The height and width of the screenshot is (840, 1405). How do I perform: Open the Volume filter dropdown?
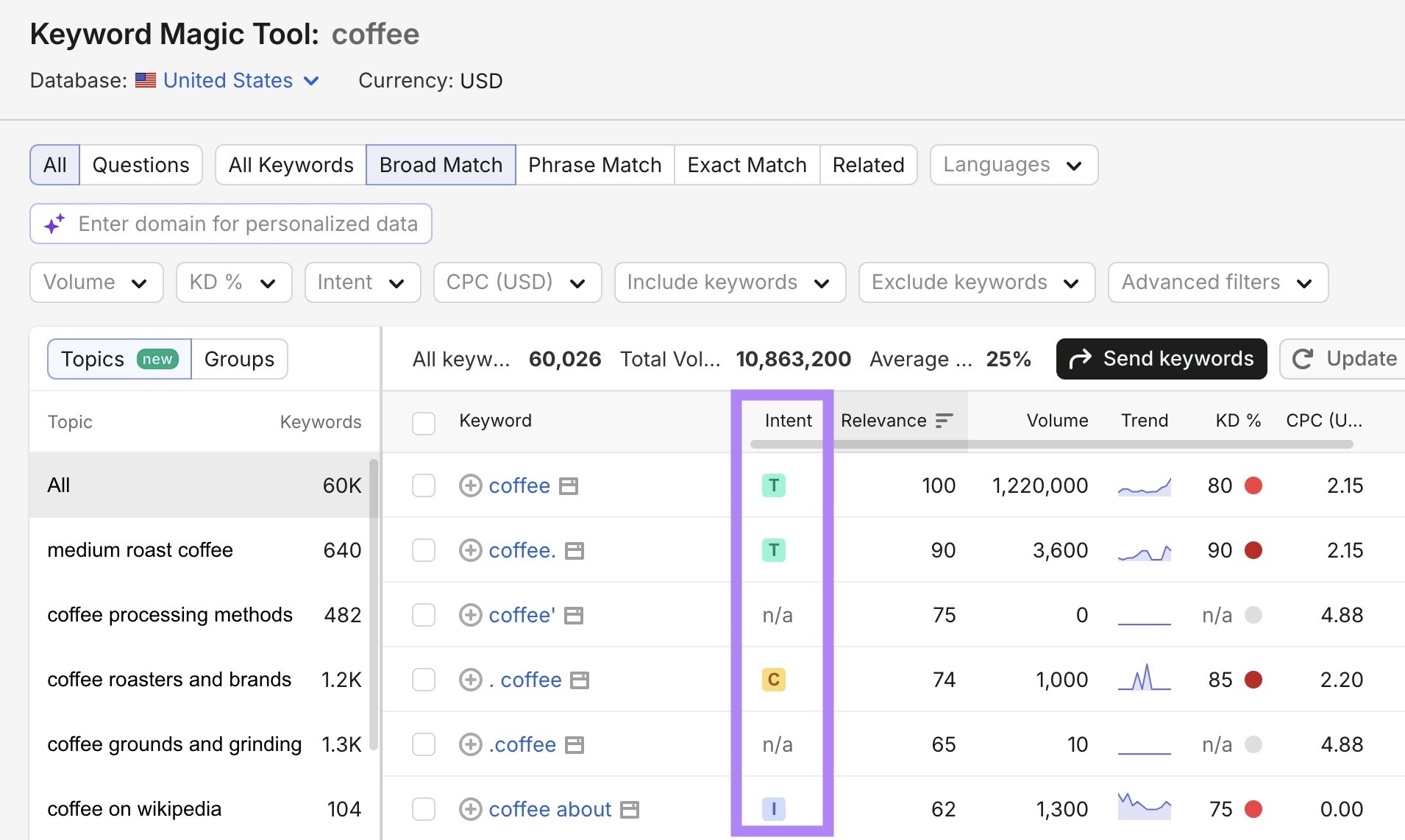pos(96,282)
